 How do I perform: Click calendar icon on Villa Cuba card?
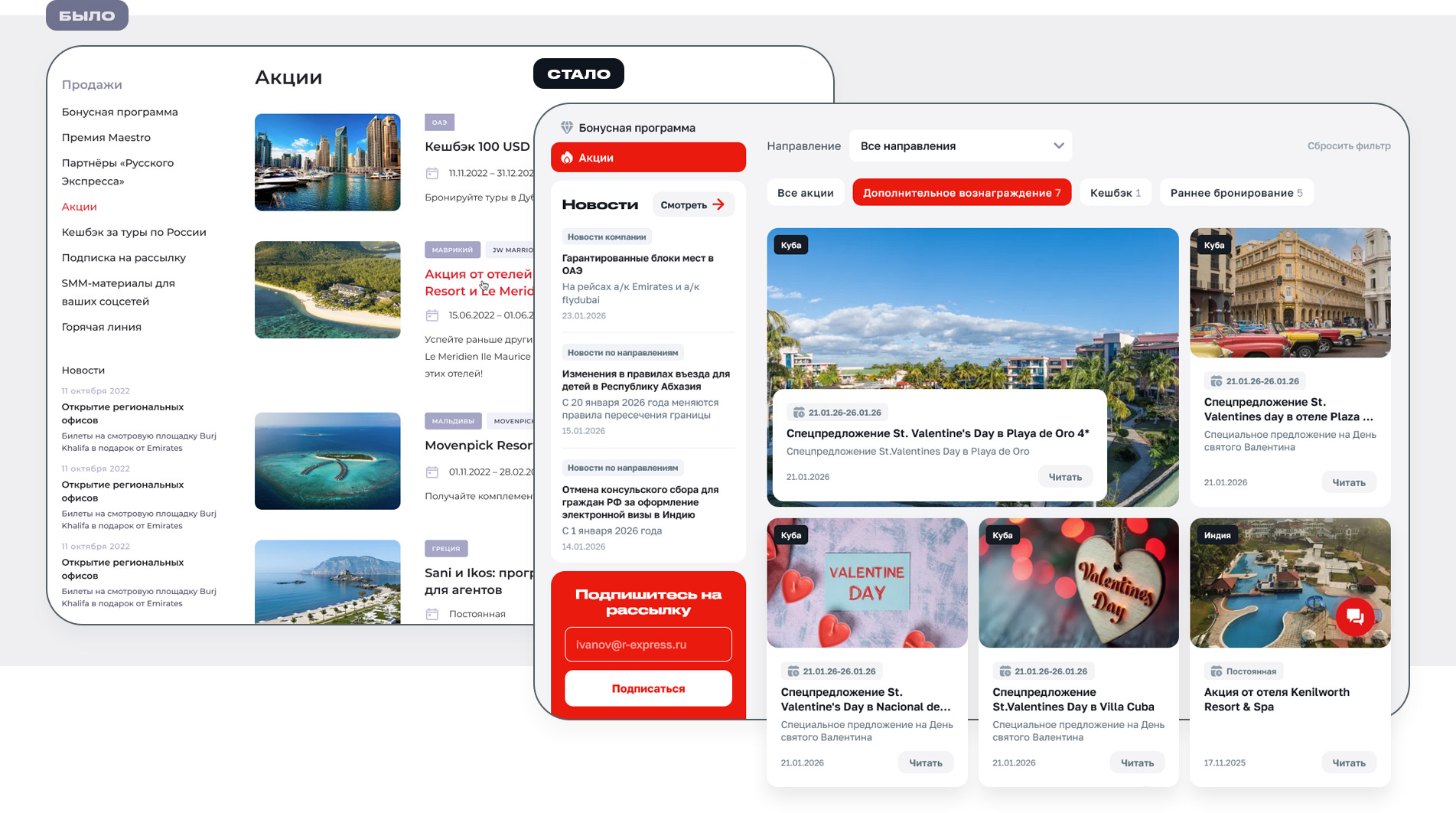tap(1005, 671)
